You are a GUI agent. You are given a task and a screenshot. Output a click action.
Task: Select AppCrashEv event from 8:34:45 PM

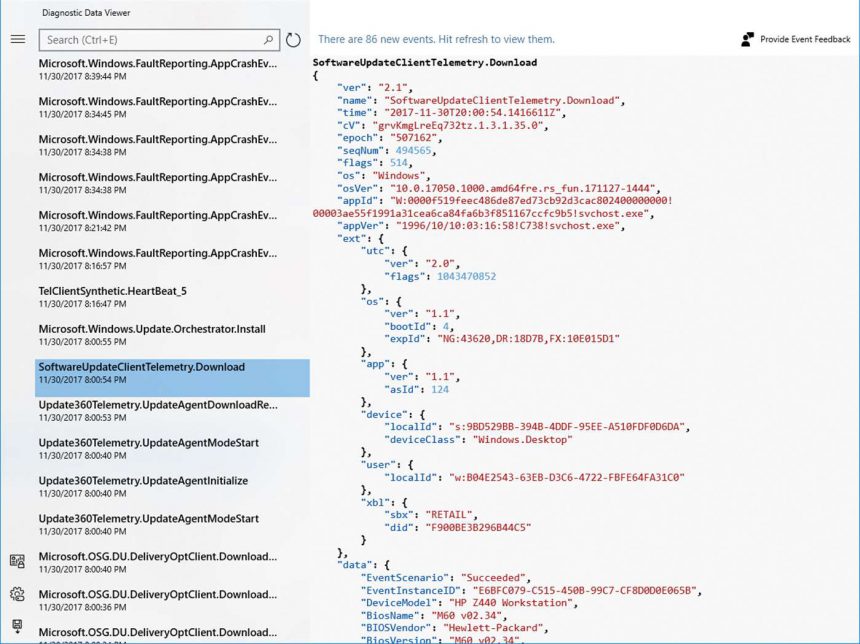172,108
